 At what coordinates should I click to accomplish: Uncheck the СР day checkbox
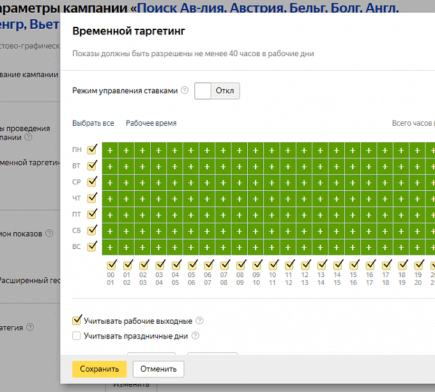coord(92,182)
